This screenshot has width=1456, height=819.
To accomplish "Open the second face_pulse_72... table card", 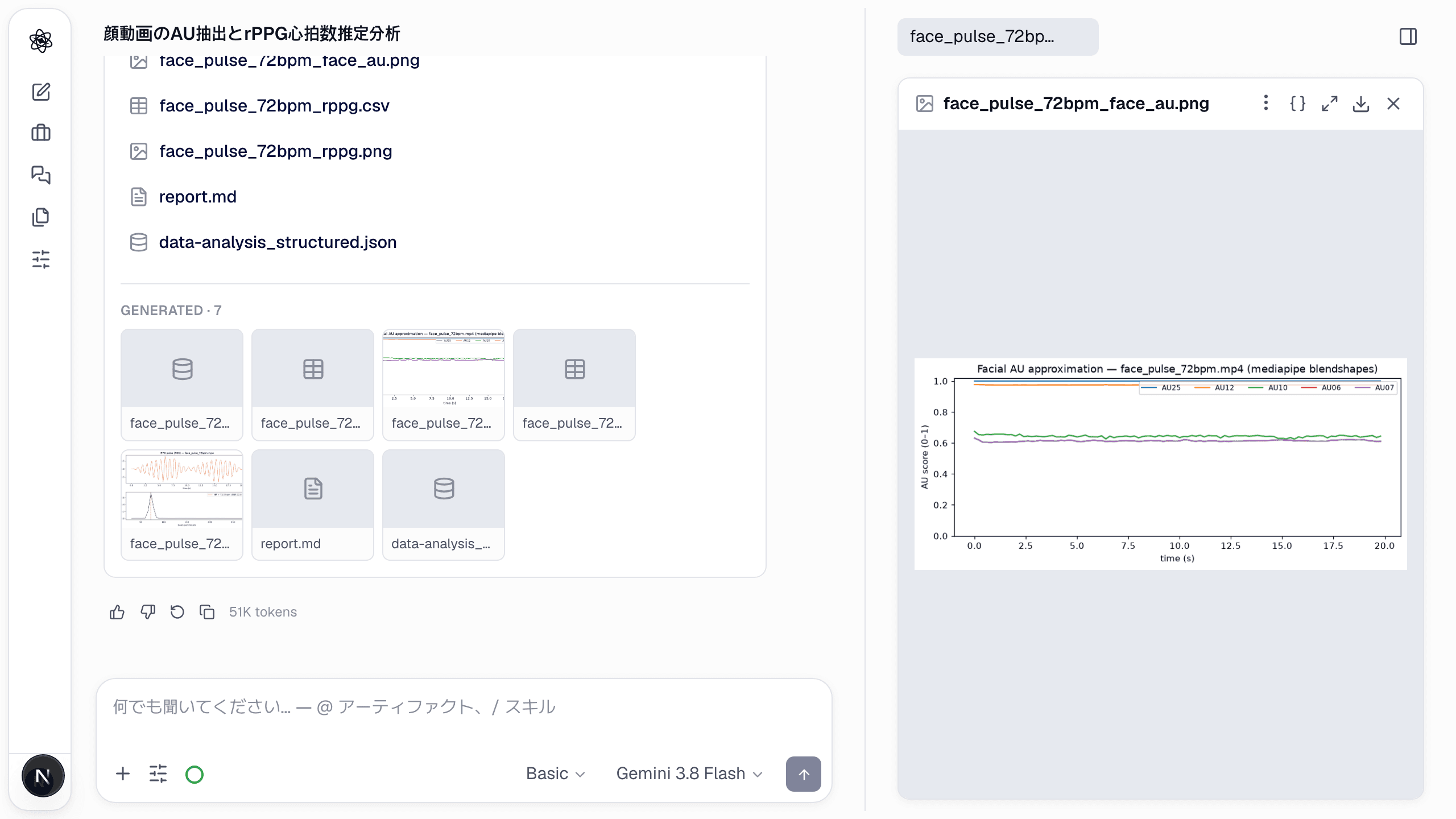I will click(313, 384).
